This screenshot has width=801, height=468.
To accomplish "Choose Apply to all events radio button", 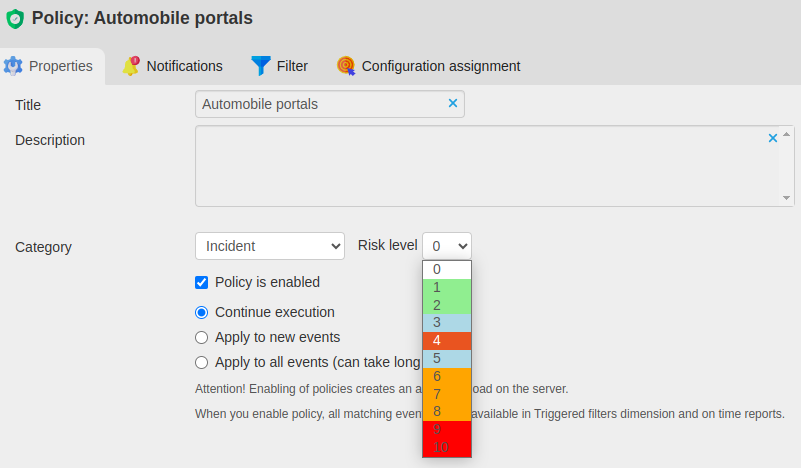I will (x=202, y=362).
